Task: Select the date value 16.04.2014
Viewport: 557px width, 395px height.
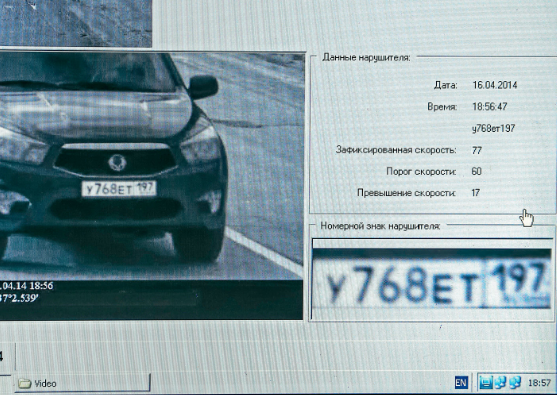Action: click(x=494, y=85)
